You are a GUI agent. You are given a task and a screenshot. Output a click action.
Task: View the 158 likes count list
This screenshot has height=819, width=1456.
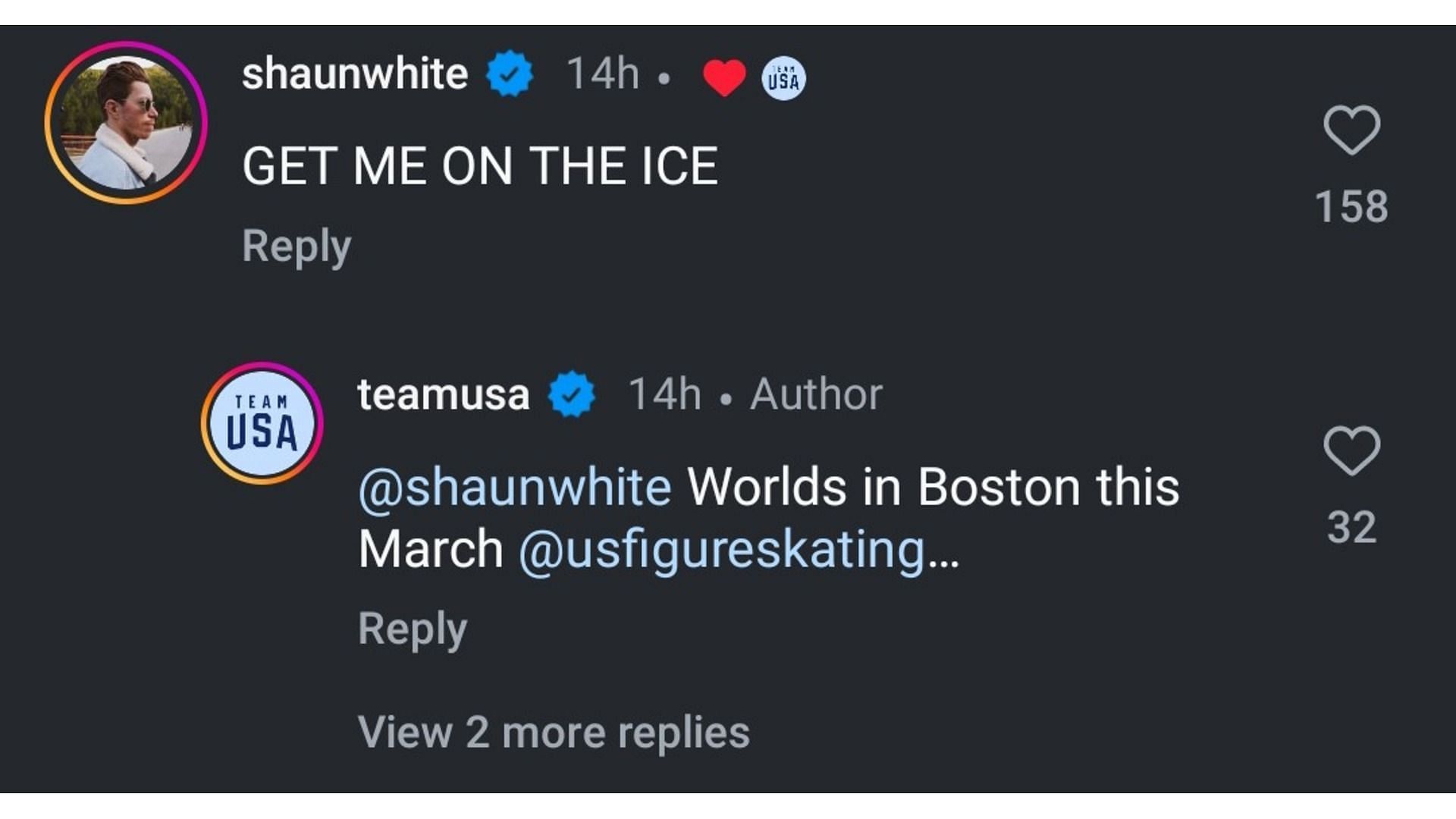tap(1351, 206)
